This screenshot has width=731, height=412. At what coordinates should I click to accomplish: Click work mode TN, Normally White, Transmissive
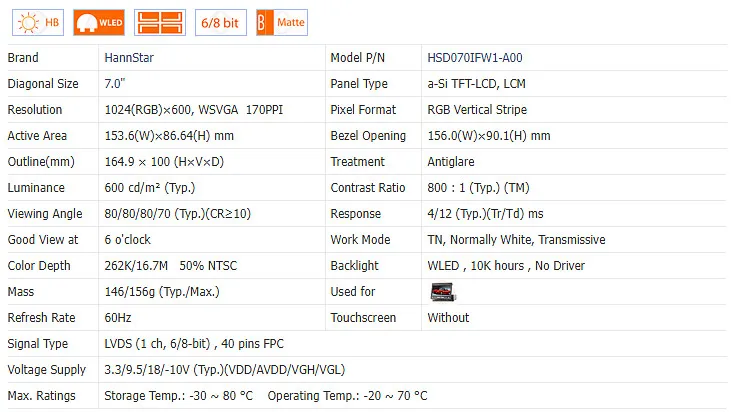click(517, 240)
